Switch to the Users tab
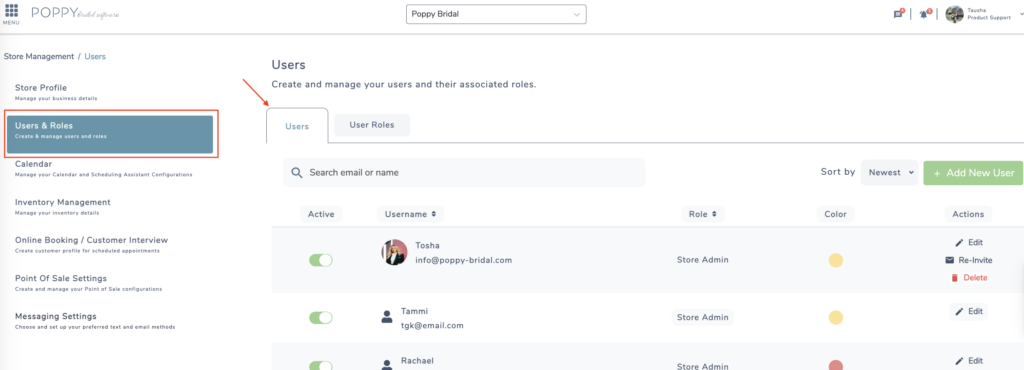The image size is (1024, 370). 297,127
